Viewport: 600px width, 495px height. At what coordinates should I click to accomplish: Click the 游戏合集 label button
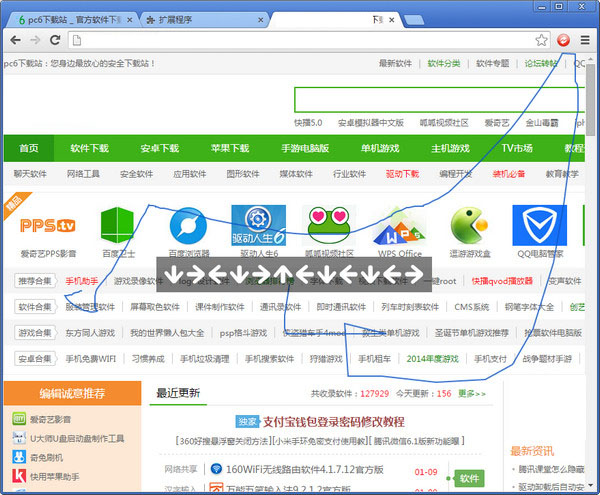click(x=35, y=333)
